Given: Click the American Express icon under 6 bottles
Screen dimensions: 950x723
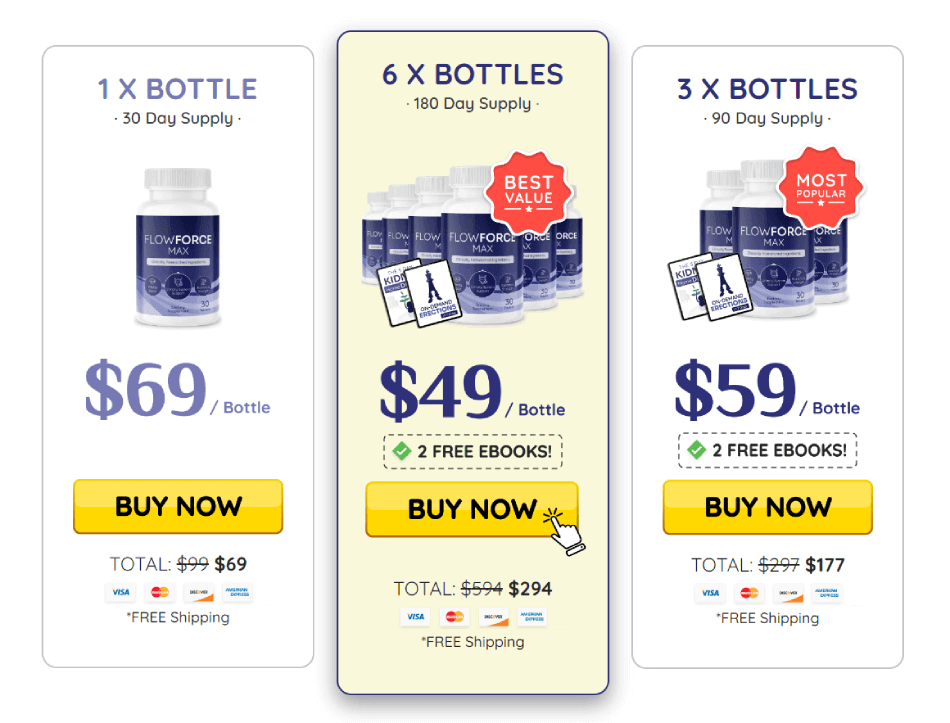Looking at the screenshot, I should pos(532,616).
